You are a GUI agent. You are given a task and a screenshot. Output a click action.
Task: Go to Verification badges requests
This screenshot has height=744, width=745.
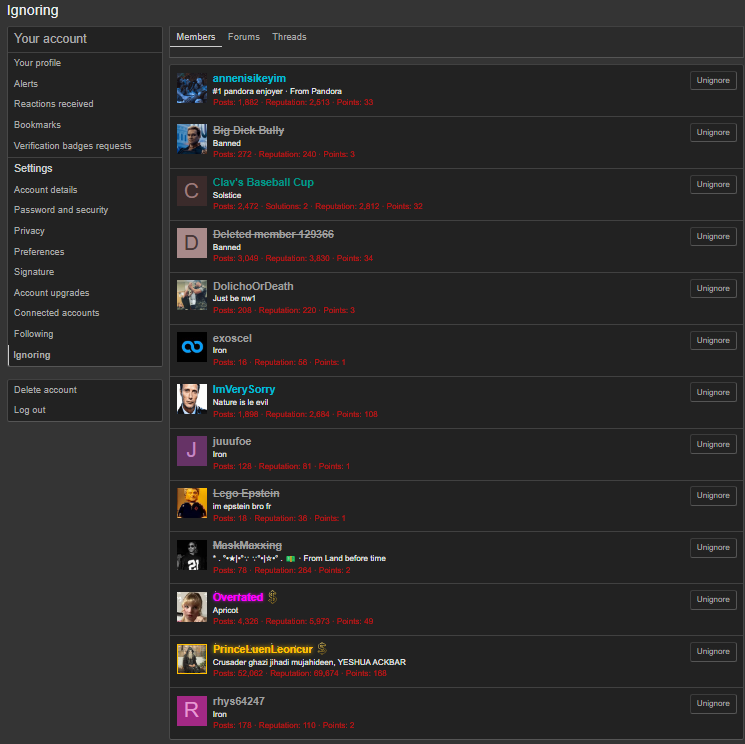(x=72, y=146)
